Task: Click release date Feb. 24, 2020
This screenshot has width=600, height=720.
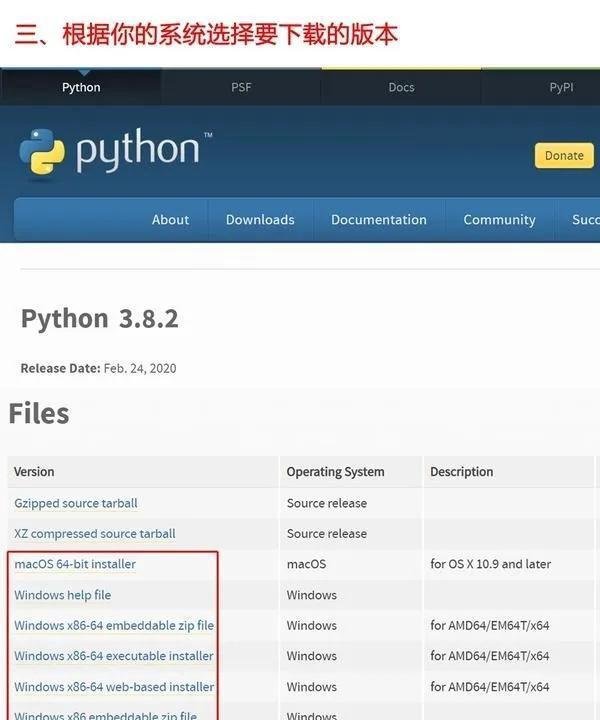Action: click(140, 368)
